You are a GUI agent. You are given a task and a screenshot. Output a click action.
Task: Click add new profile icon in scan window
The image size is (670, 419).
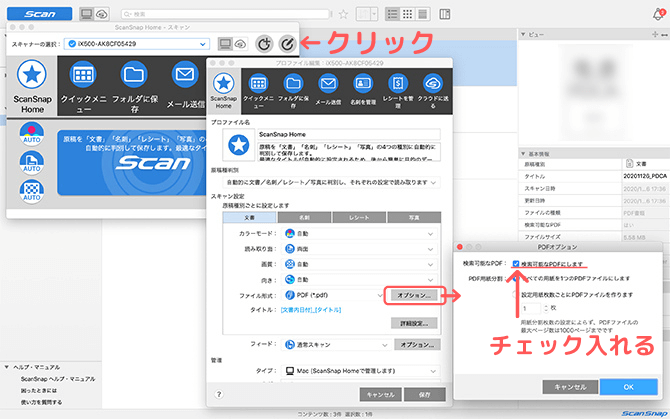(264, 44)
